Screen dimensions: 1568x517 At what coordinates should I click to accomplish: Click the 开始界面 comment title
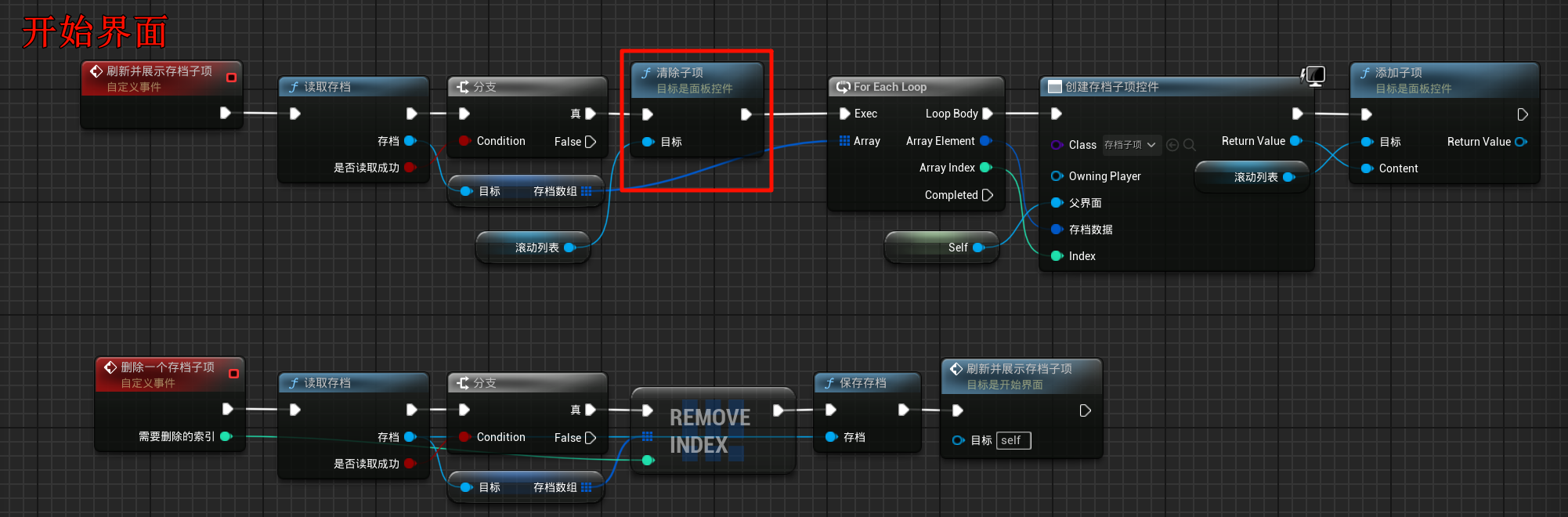[95, 33]
